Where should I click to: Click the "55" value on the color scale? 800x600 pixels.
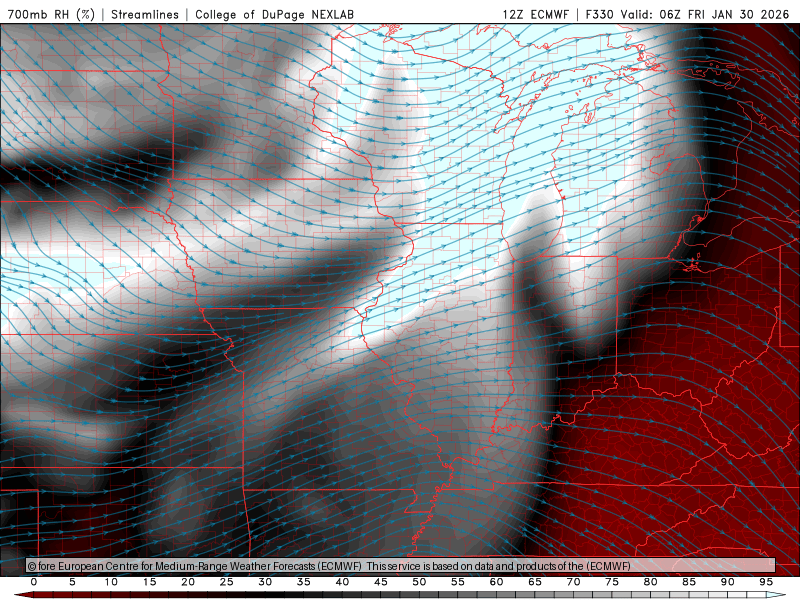458,582
